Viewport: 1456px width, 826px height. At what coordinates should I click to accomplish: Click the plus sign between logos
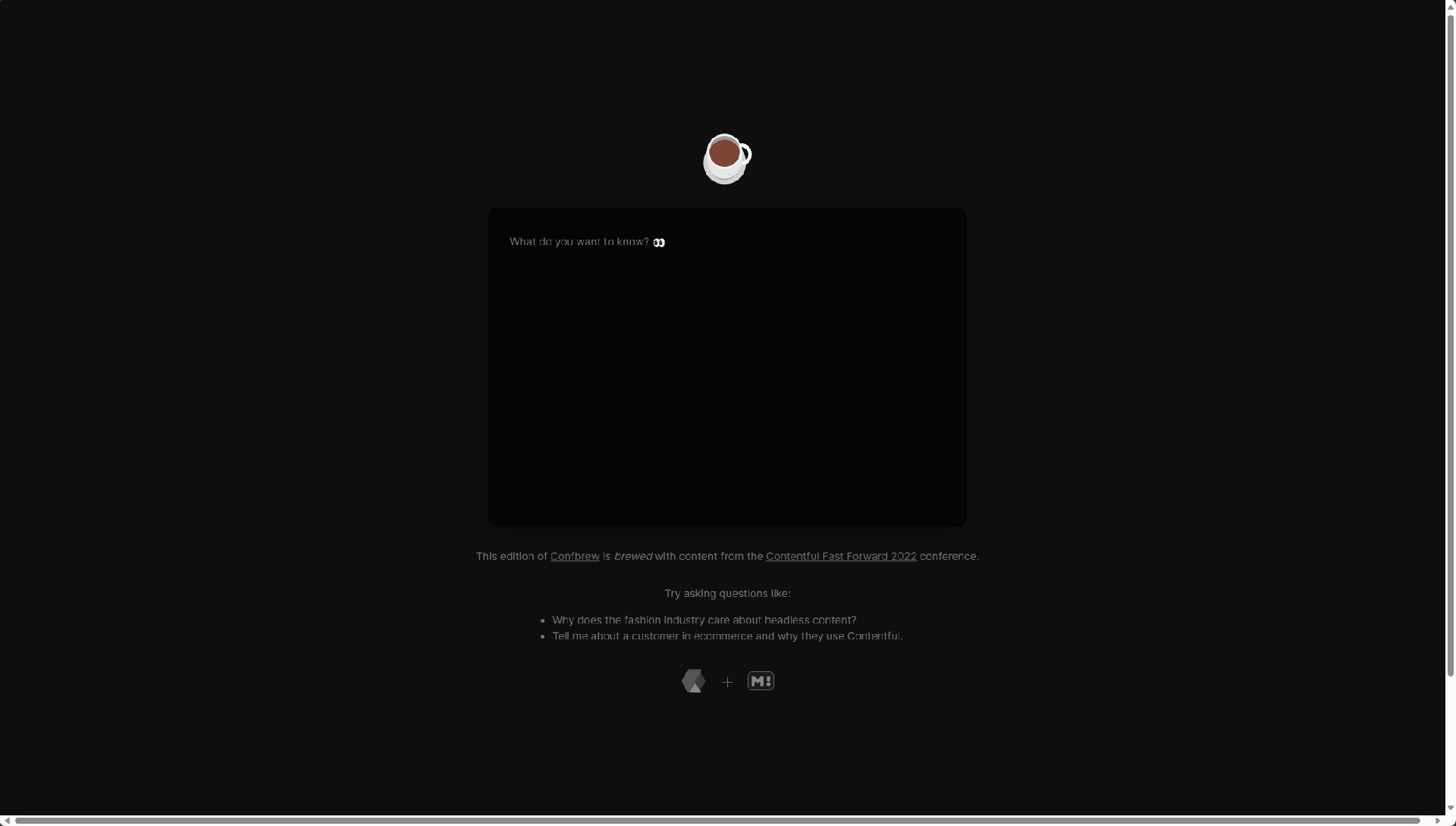click(x=727, y=683)
